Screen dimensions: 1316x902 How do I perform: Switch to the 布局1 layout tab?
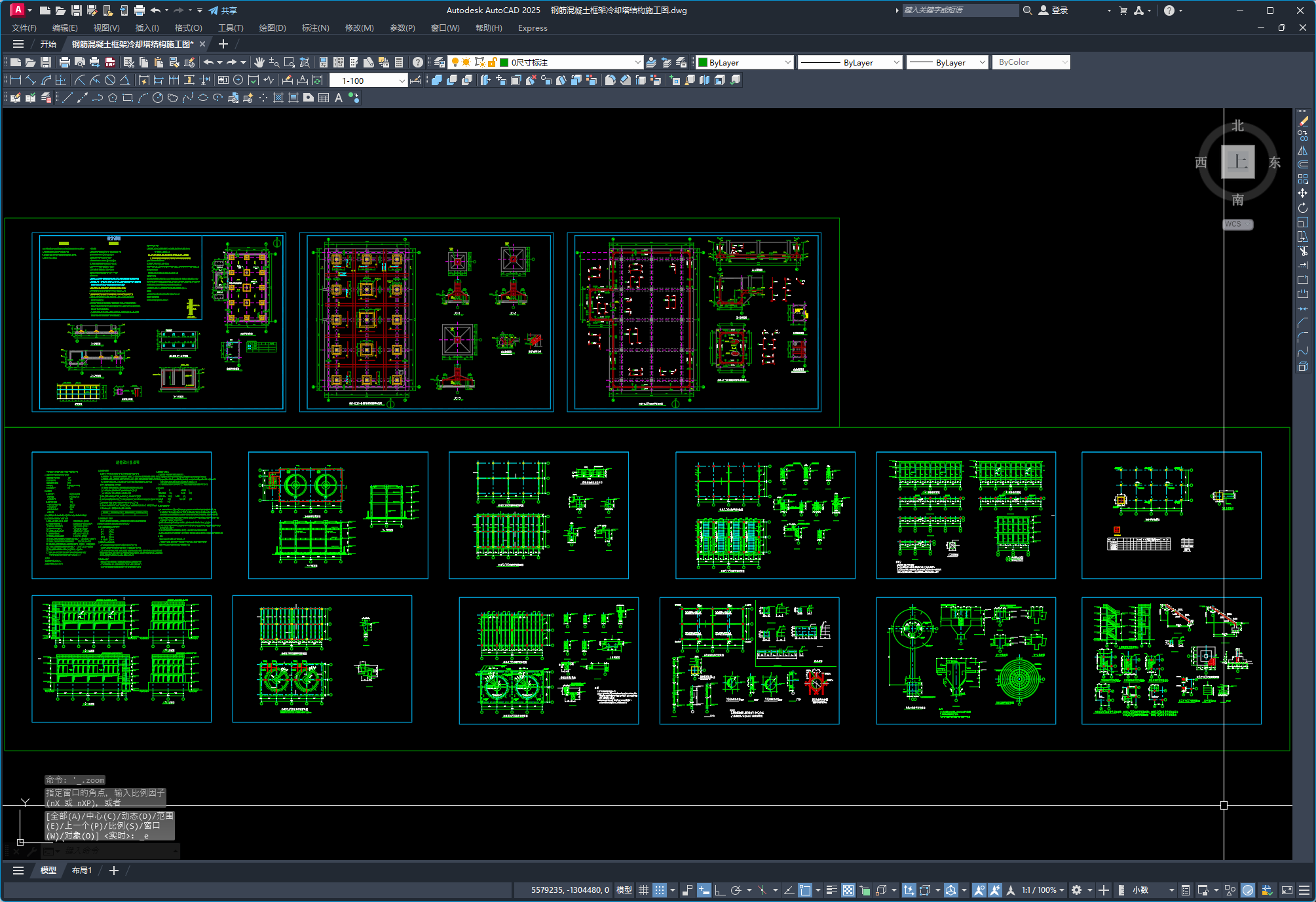click(x=82, y=870)
